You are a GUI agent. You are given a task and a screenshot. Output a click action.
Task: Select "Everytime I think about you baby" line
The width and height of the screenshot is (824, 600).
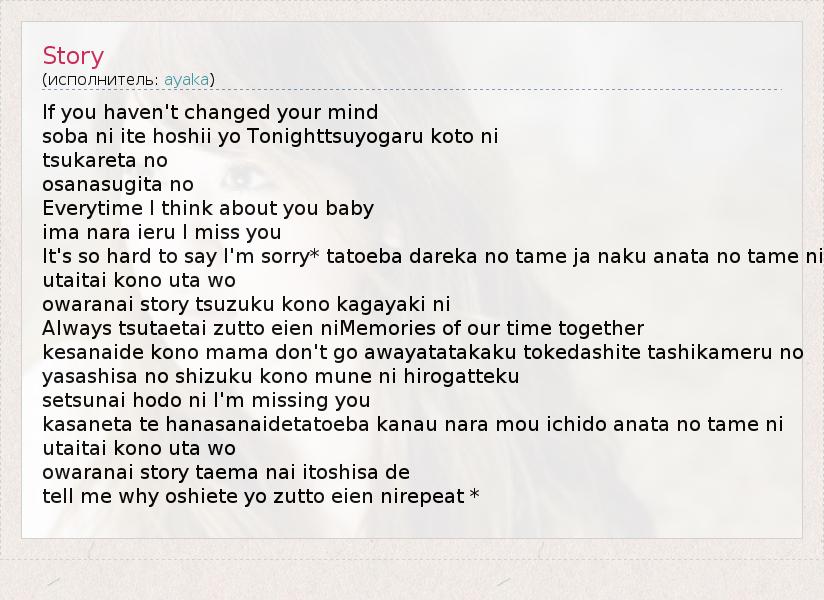pyautogui.click(x=208, y=208)
